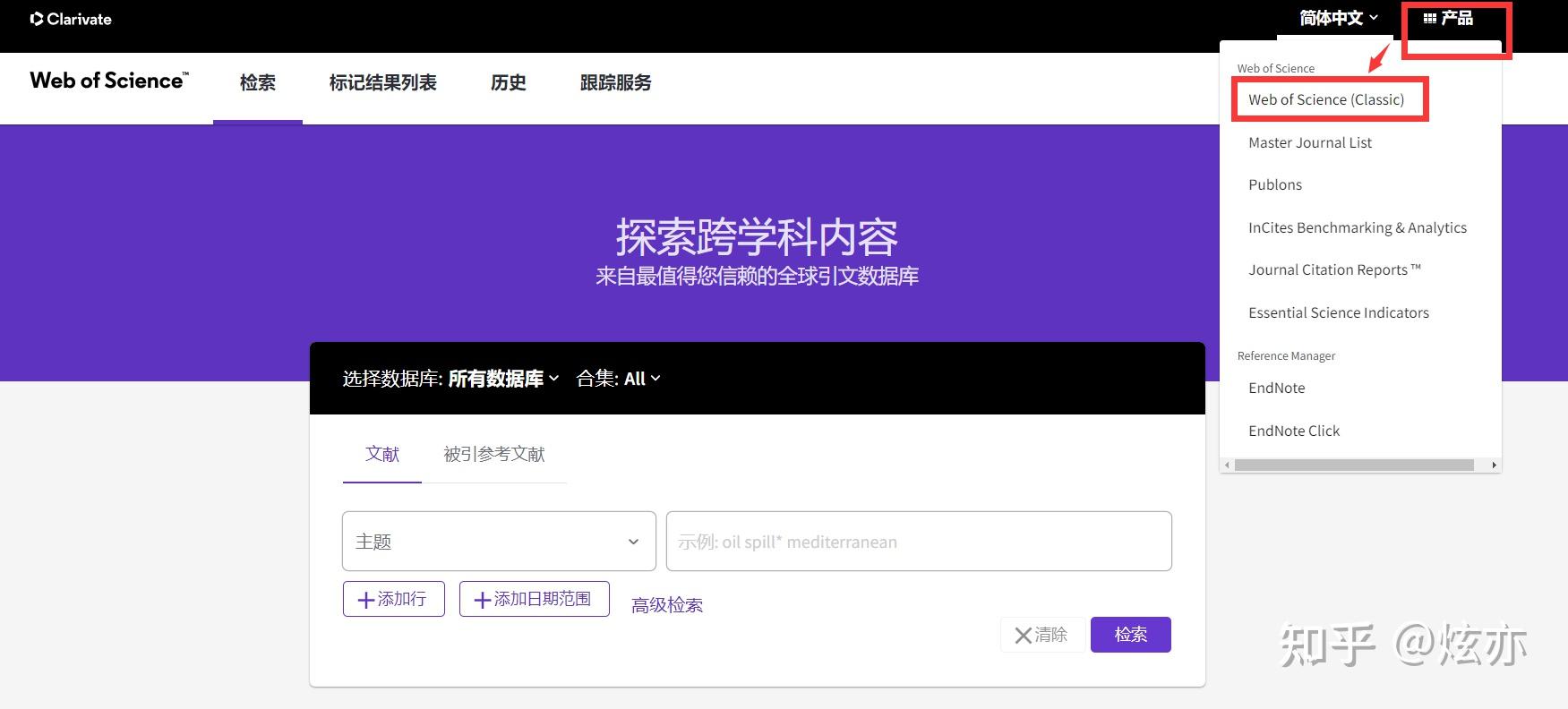1568x709 pixels.
Task: Select Web of Science (Classic) from products menu
Action: click(x=1326, y=99)
